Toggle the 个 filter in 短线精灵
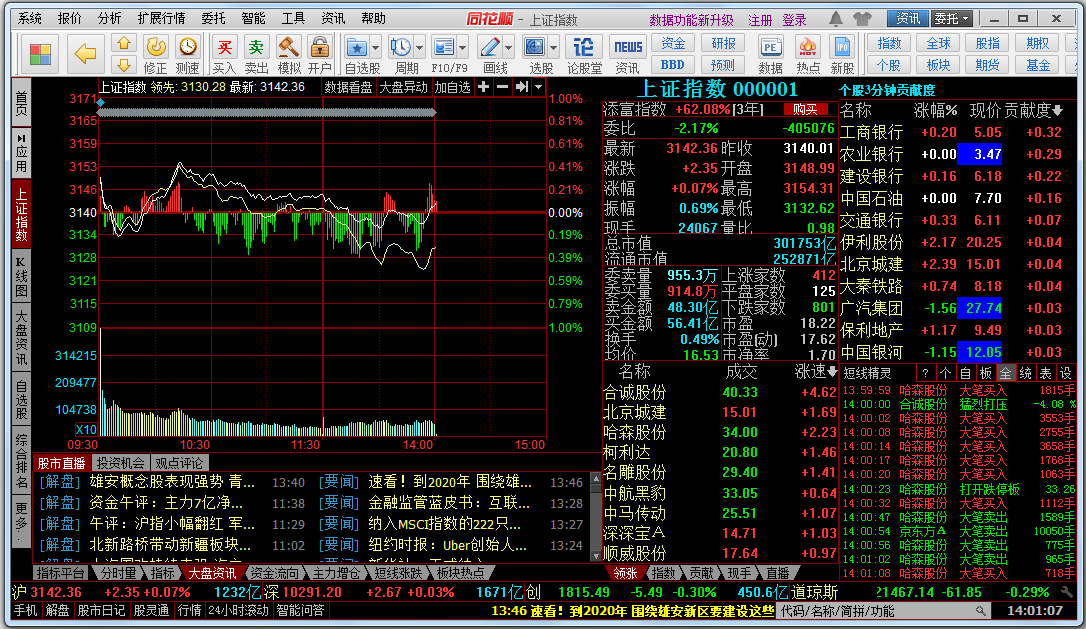The height and width of the screenshot is (629, 1086). (945, 373)
